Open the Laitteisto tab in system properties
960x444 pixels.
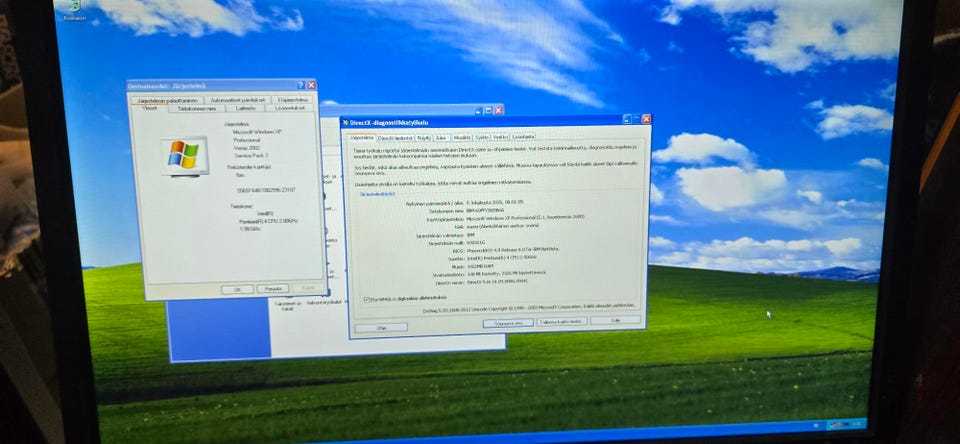[245, 108]
